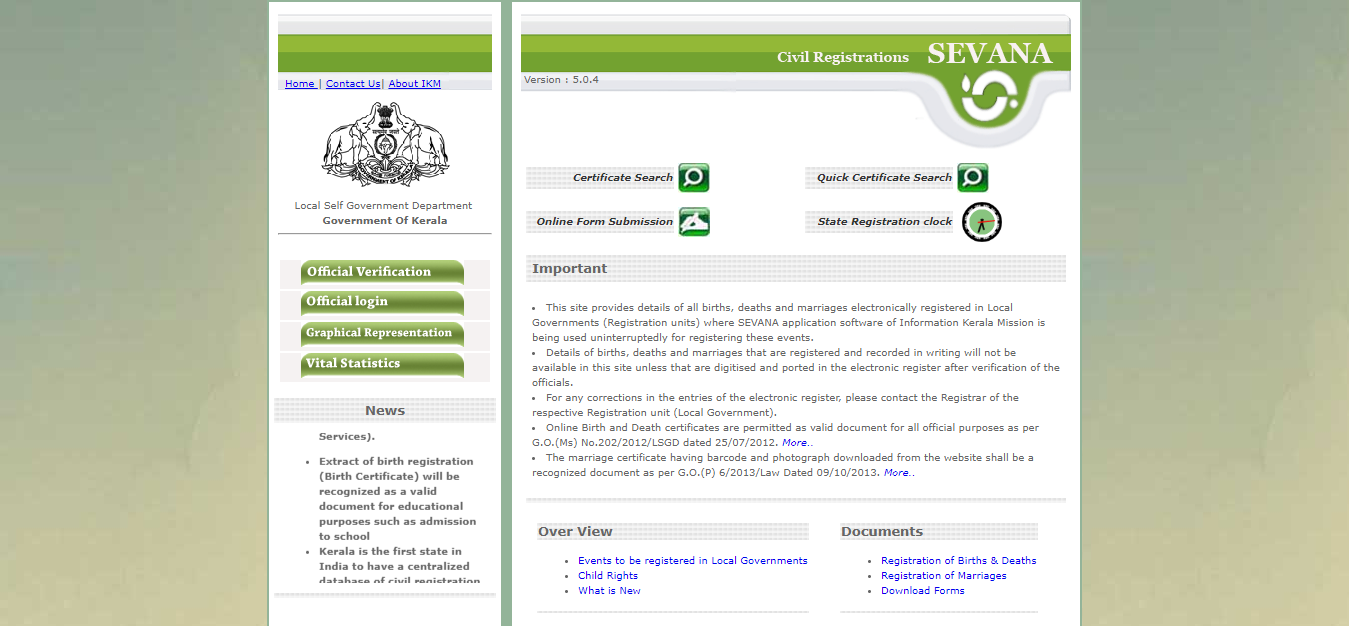
Task: Select Graphical Representation menu button
Action: pyautogui.click(x=382, y=333)
